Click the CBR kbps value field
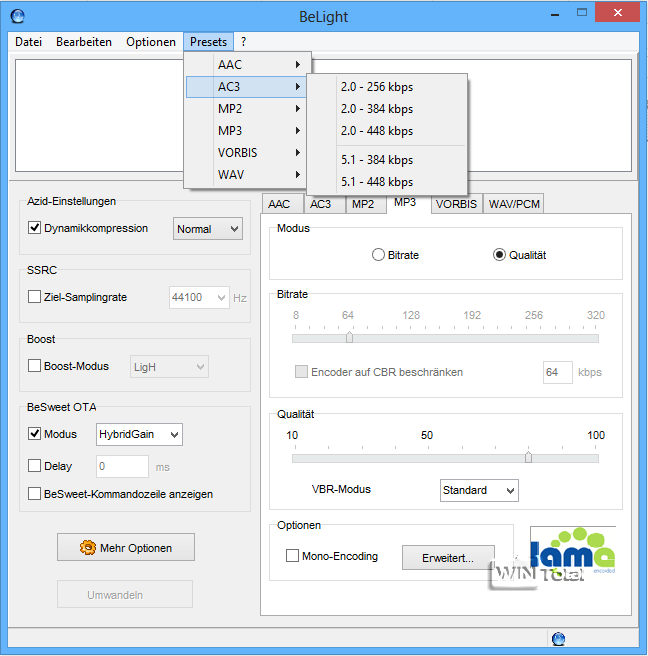The width and height of the screenshot is (648, 656). click(558, 372)
